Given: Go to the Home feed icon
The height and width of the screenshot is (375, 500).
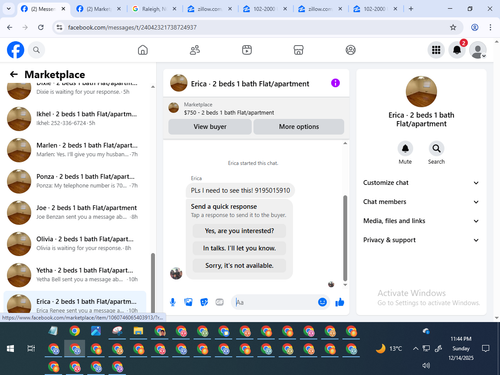Looking at the screenshot, I should coord(143,50).
